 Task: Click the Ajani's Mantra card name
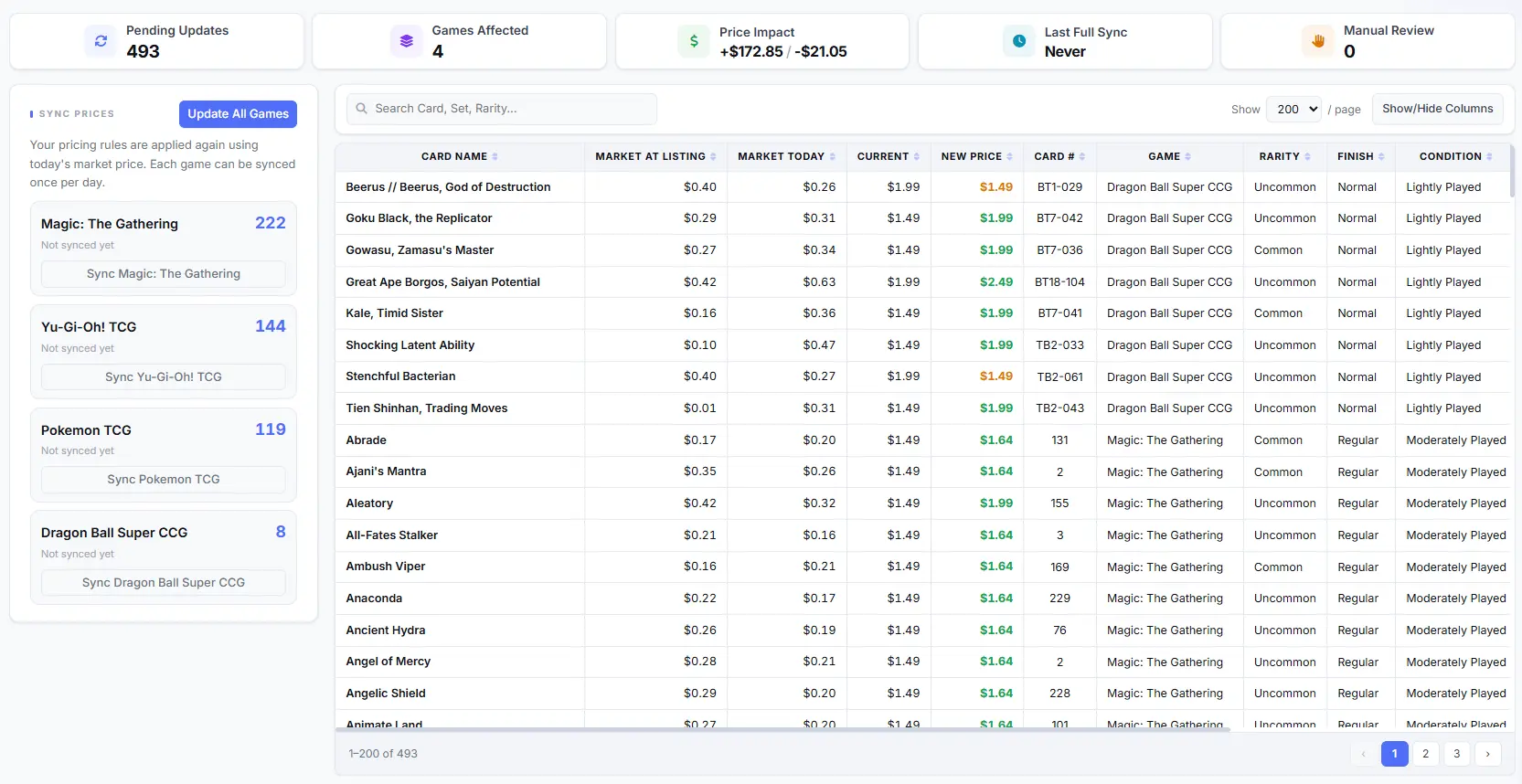pos(386,471)
